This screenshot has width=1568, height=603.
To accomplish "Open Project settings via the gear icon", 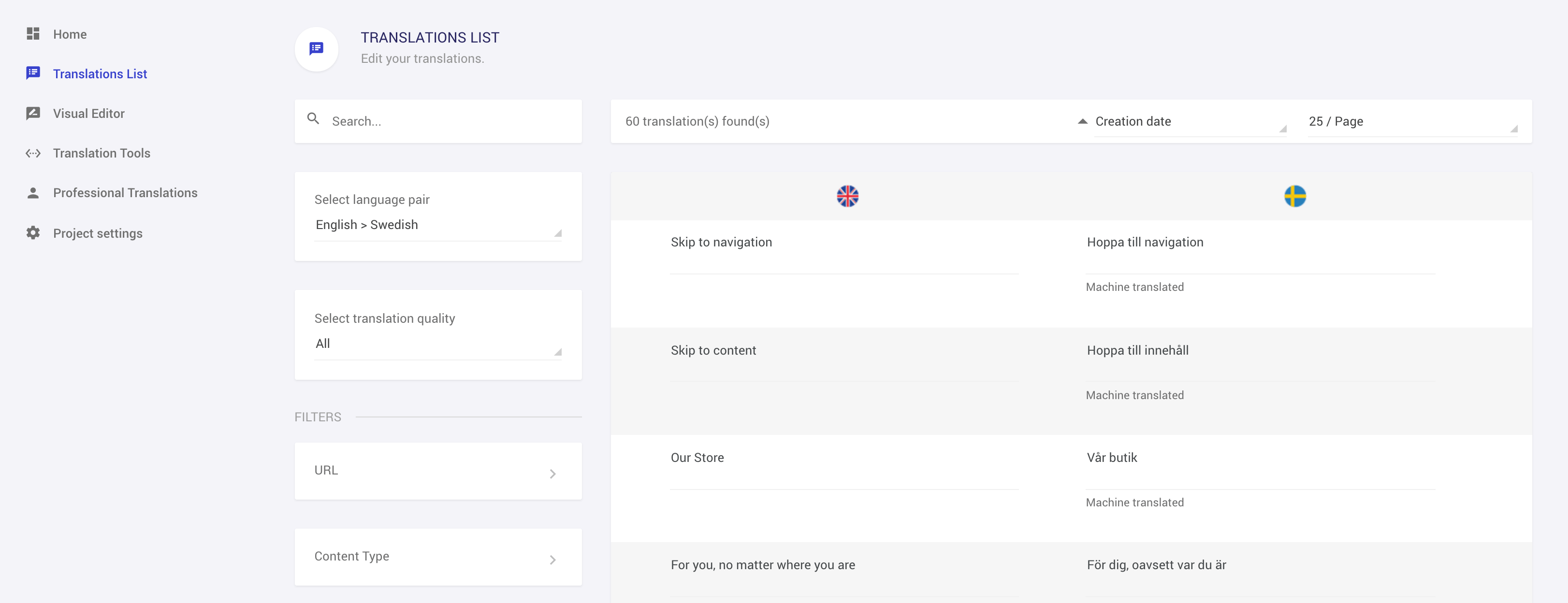I will [x=33, y=232].
